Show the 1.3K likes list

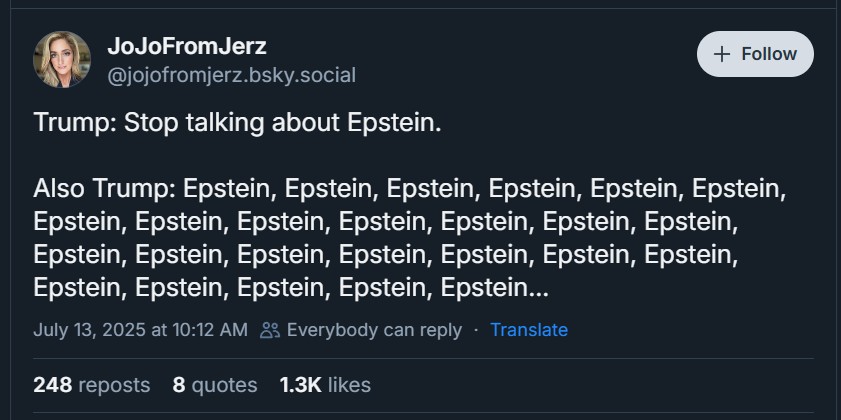tap(325, 384)
